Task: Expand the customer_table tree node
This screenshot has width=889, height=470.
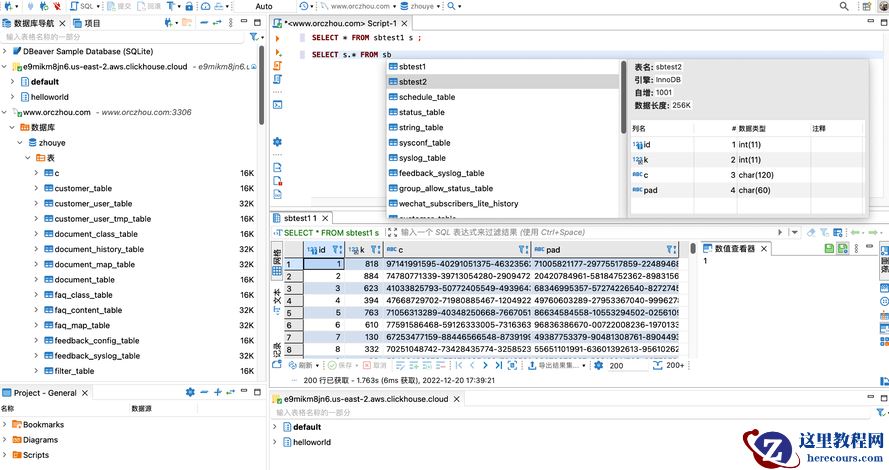Action: coord(37,188)
